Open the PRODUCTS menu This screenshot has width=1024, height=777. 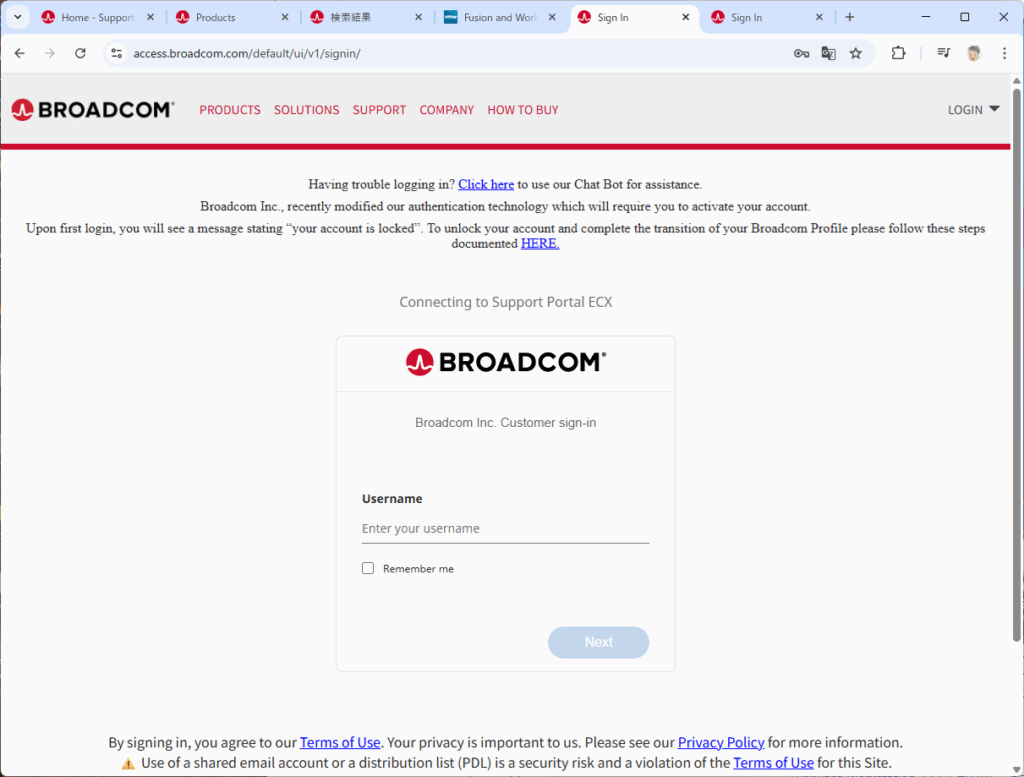(x=230, y=110)
